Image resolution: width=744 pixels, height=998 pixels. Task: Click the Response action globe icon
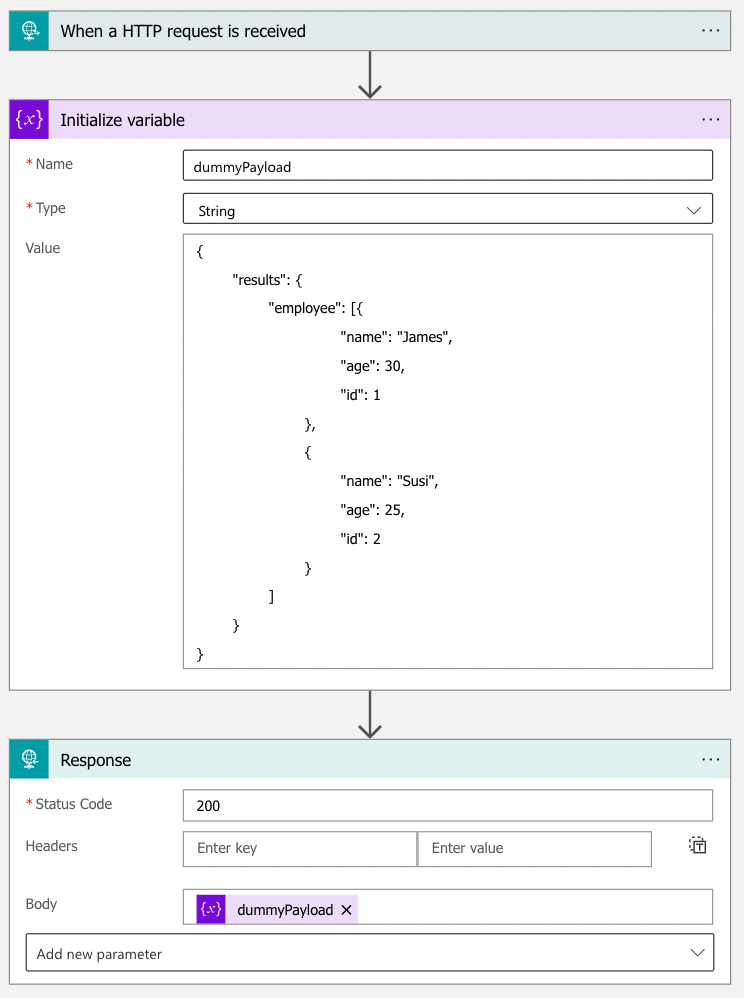click(28, 759)
